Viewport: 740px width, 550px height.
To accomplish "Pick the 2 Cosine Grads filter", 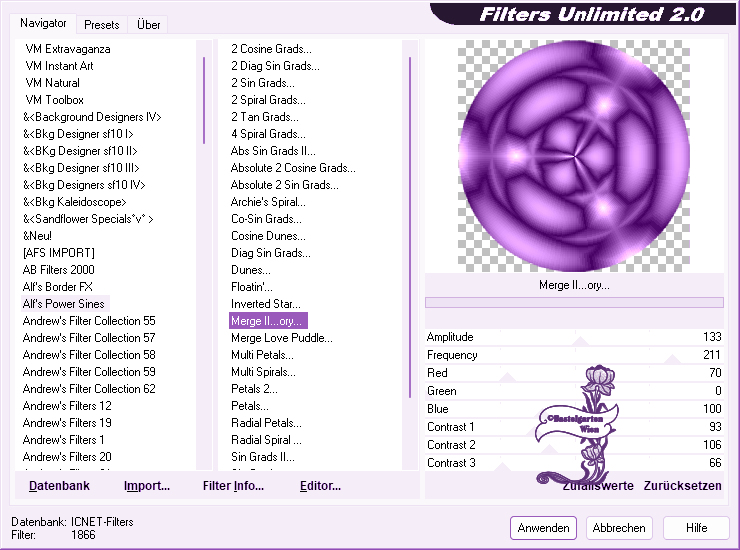I will click(271, 49).
